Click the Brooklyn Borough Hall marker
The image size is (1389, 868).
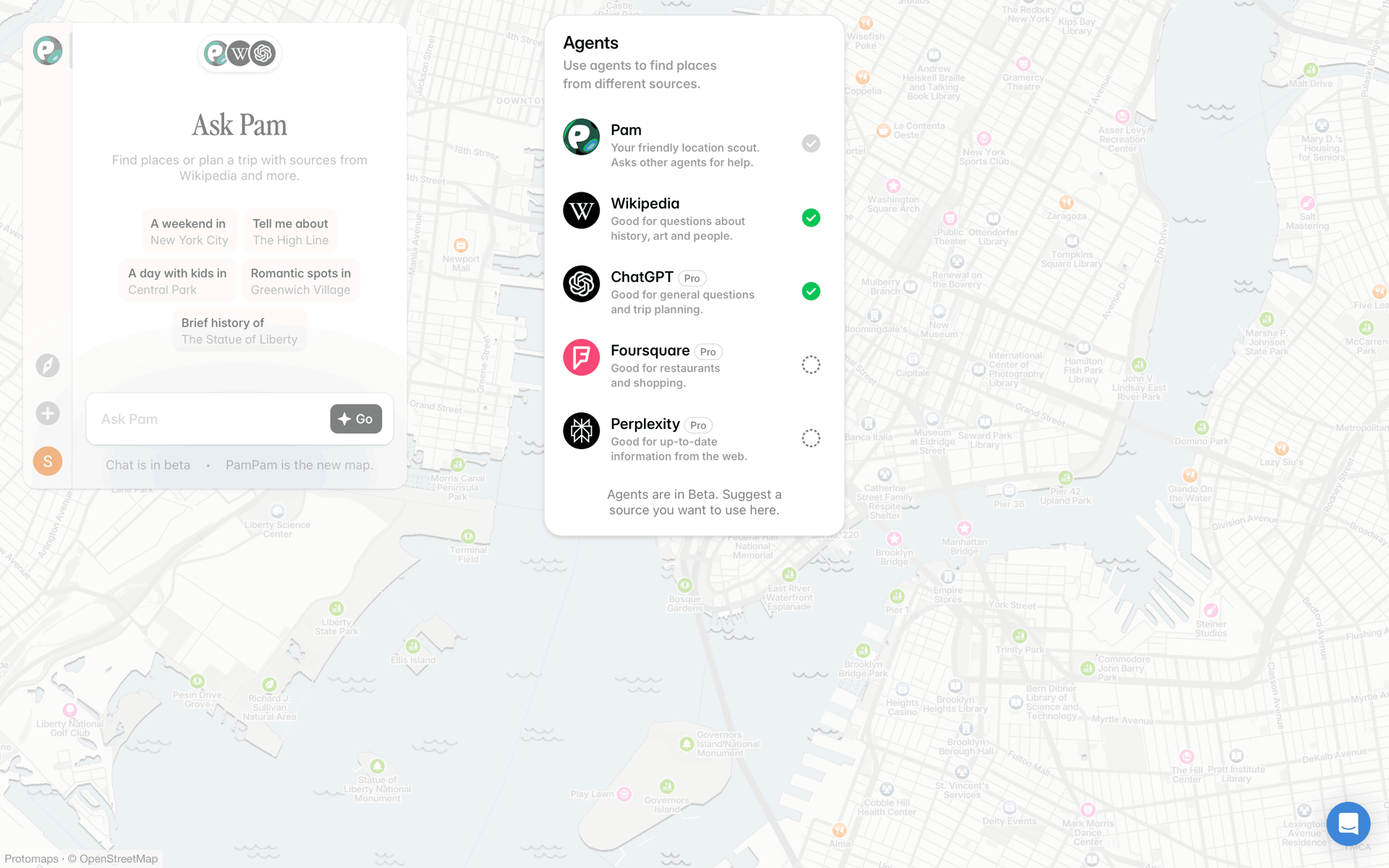click(967, 728)
